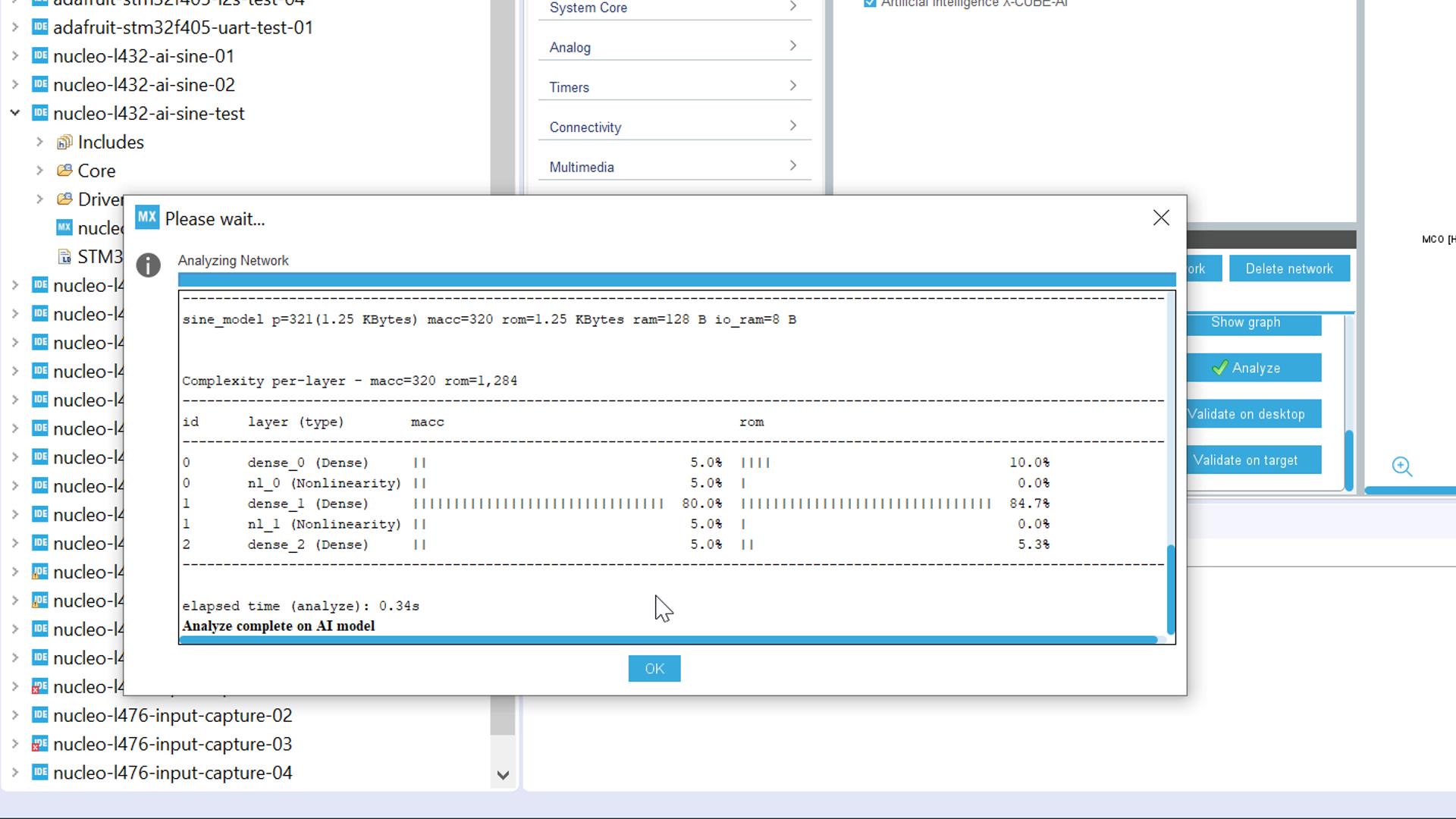
Task: Click the Includes folder icon
Action: [x=64, y=143]
